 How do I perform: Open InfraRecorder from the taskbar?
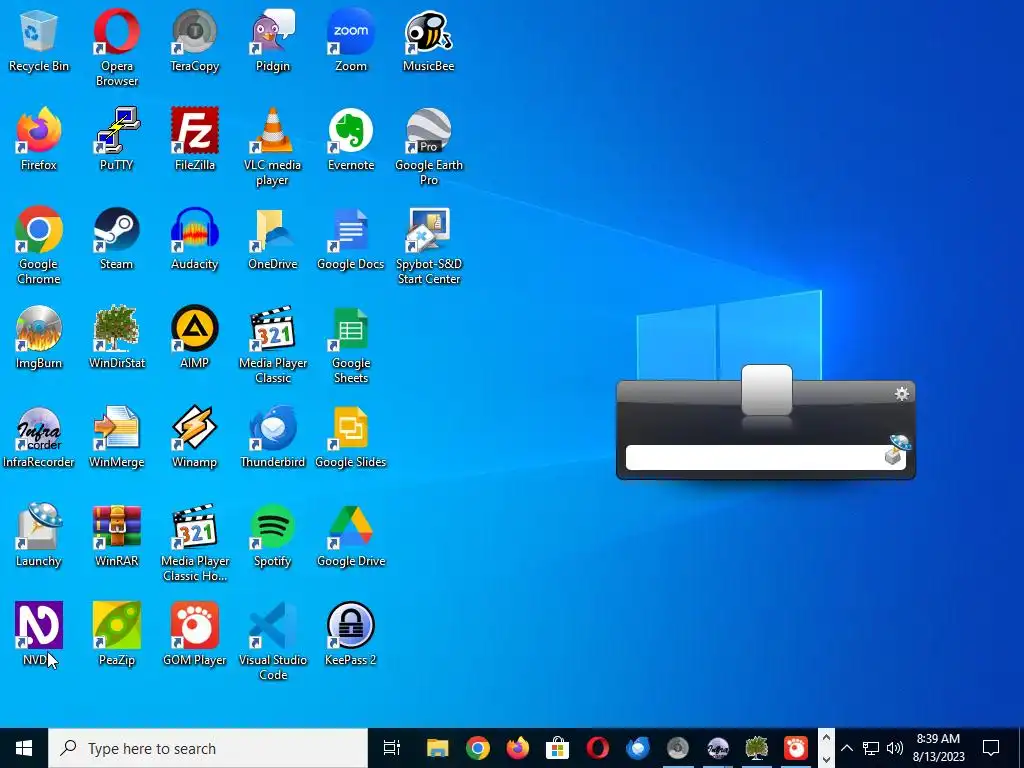(717, 748)
